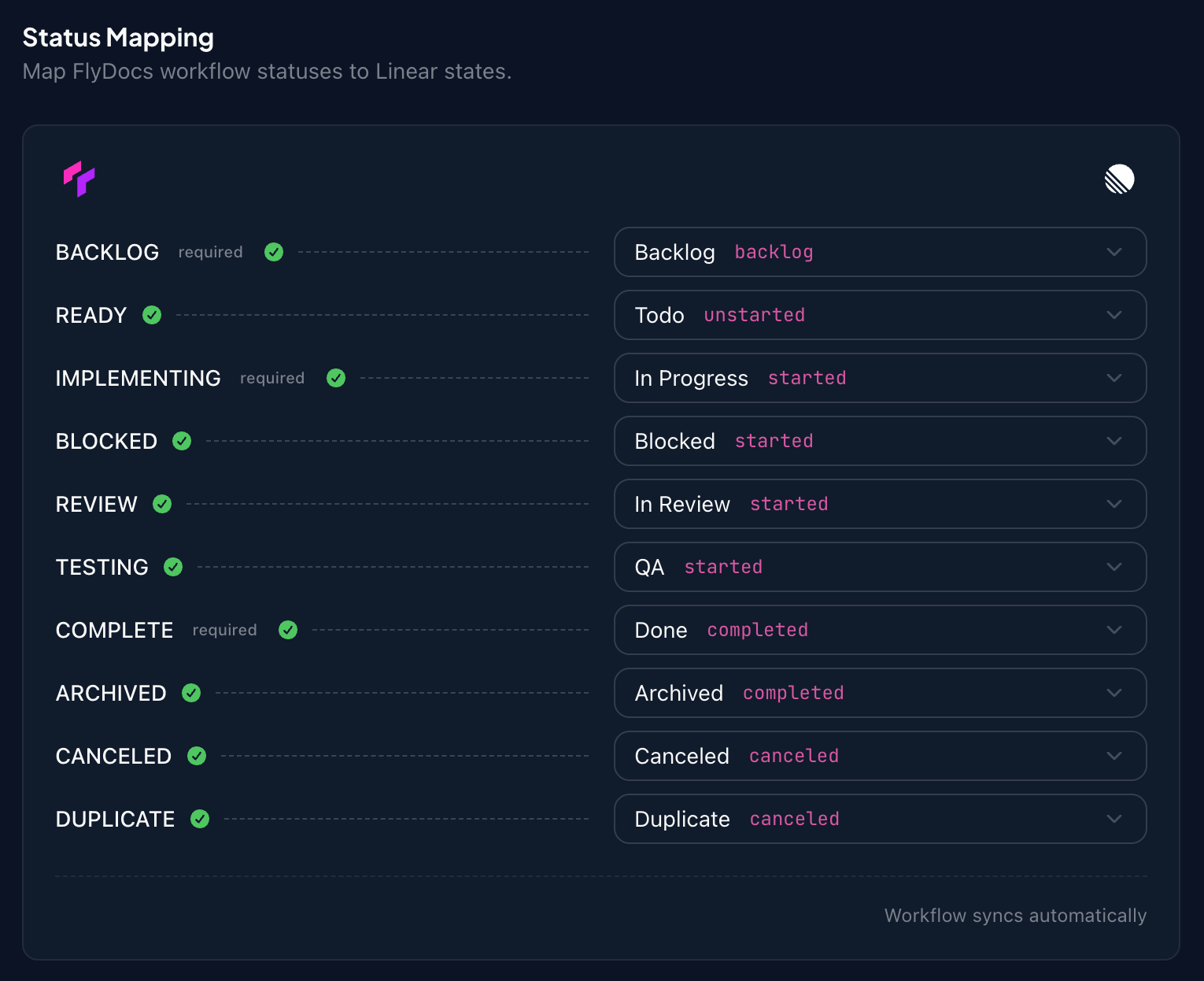Click 'required' tag beside IMPLEMENTING
The width and height of the screenshot is (1204, 981).
point(272,379)
